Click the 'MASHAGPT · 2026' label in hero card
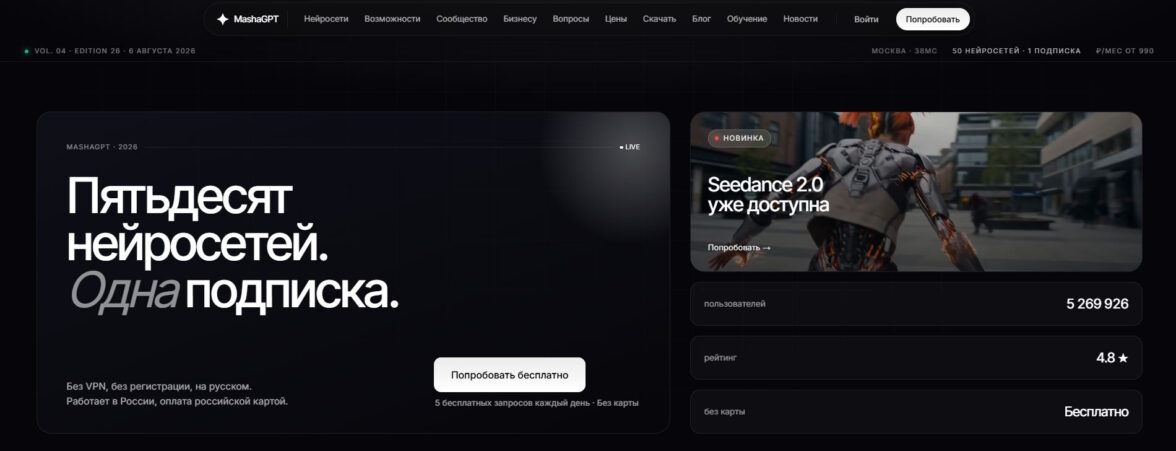Screen dimensions: 1176x451 click(102, 147)
